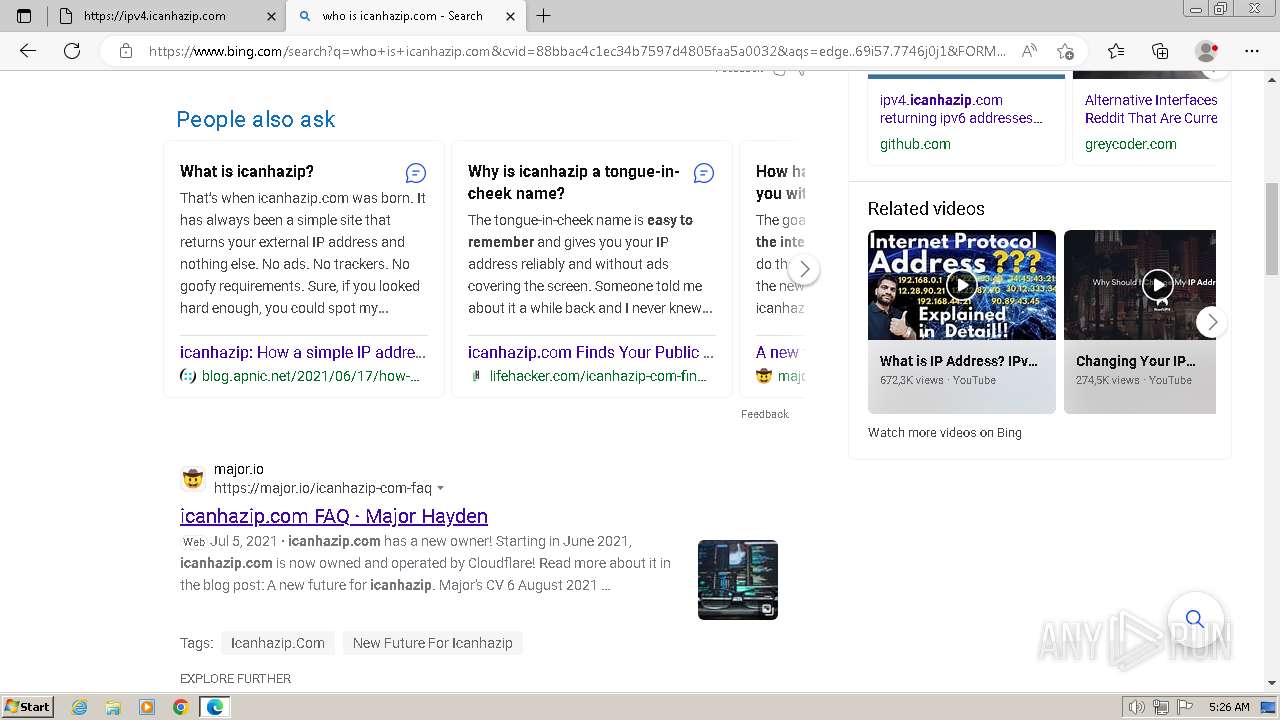Open network icon in system tray
This screenshot has width=1280, height=720.
pos(1161,707)
